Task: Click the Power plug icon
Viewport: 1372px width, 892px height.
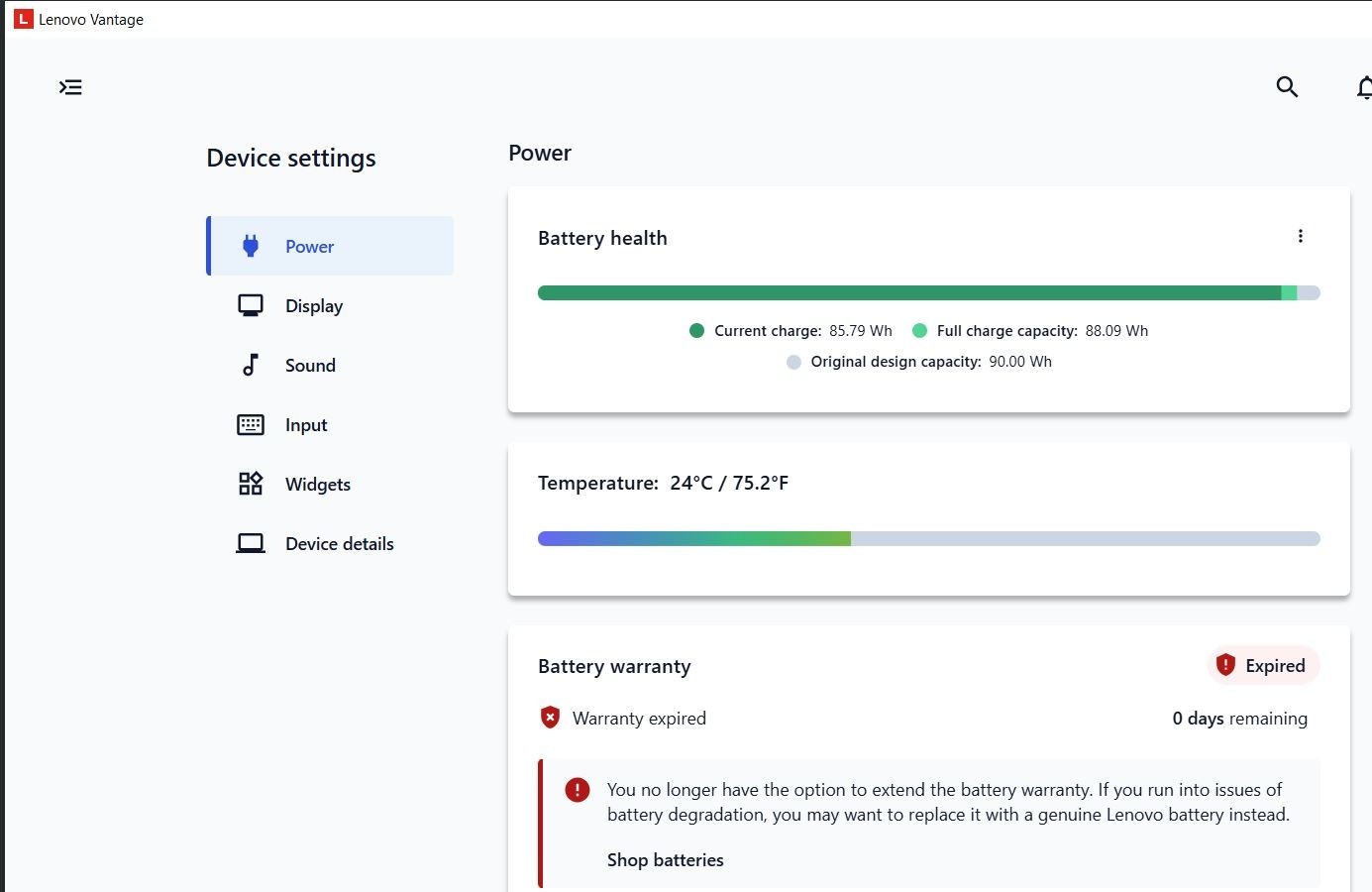Action: click(251, 246)
